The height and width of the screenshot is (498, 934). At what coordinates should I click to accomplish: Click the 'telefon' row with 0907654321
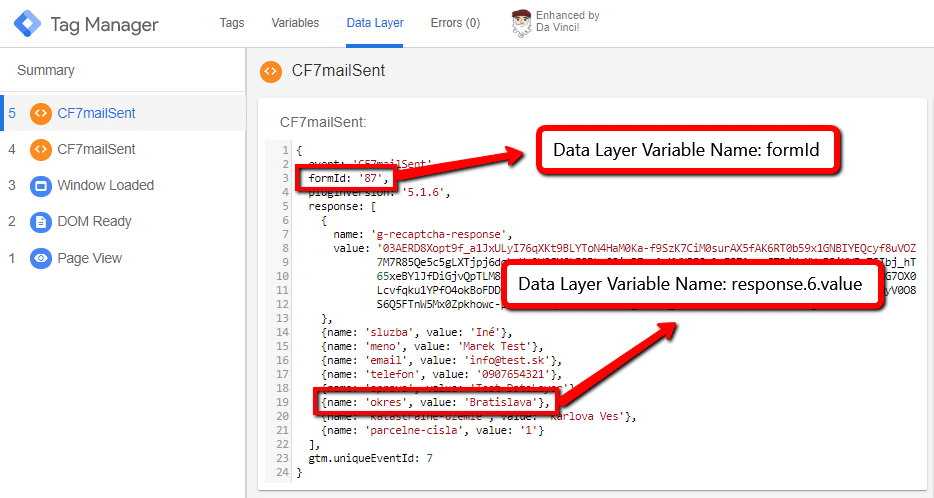click(x=441, y=374)
